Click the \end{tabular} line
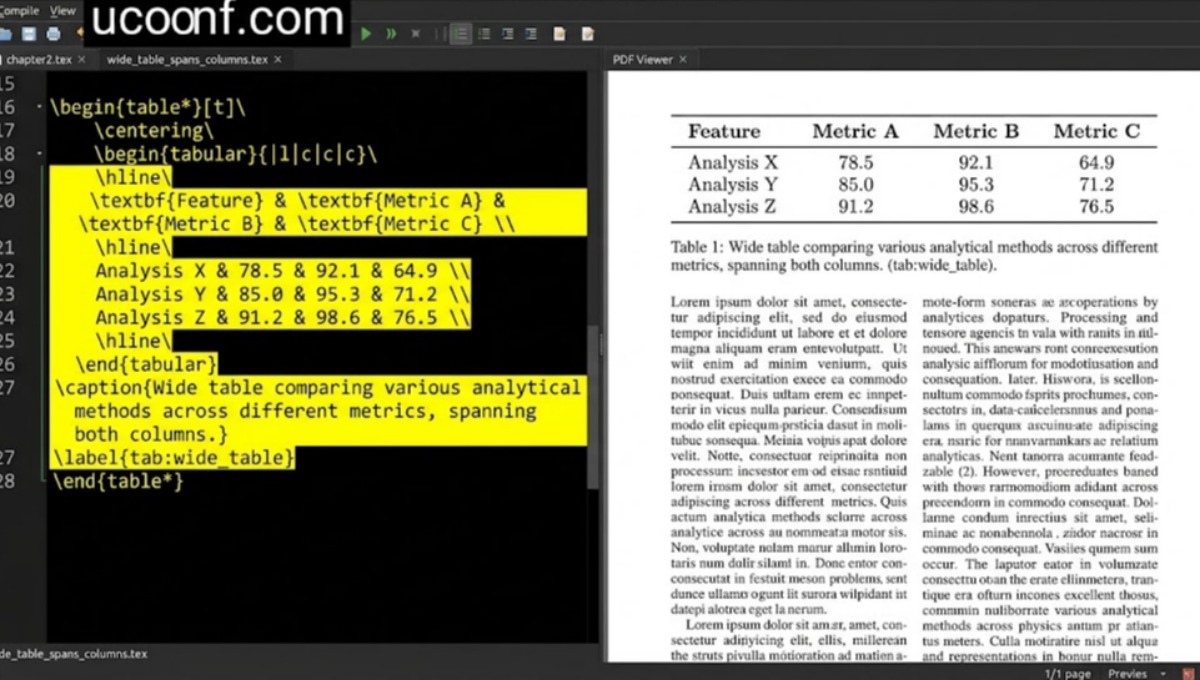 147,363
